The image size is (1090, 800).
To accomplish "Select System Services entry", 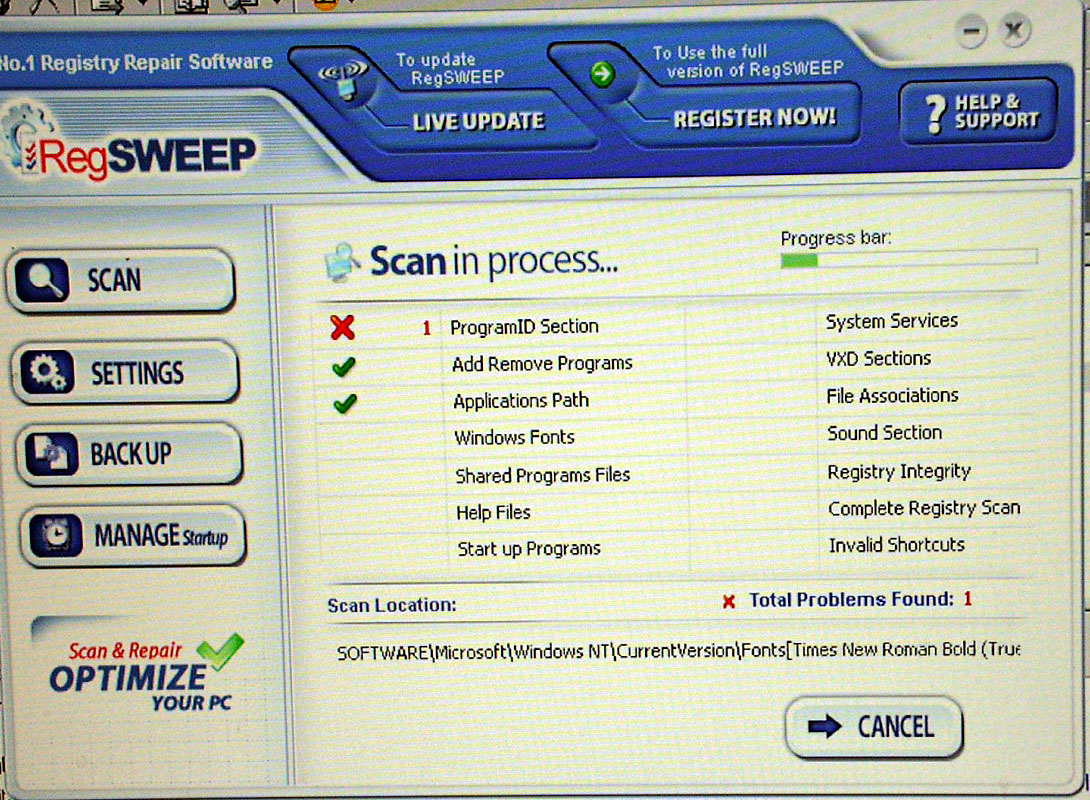I will [x=892, y=321].
